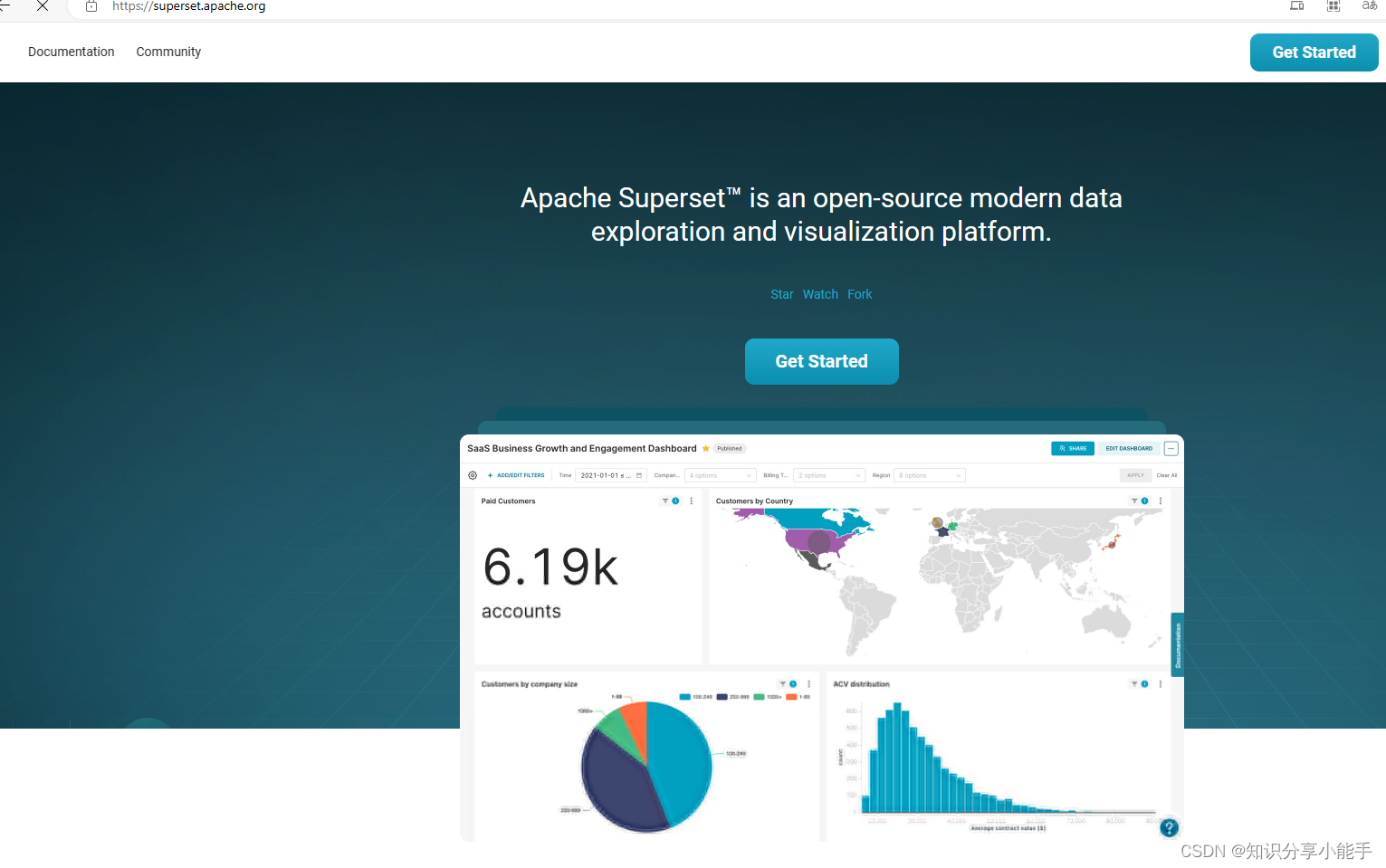Open the Billing Type dropdown with 2 options

(x=830, y=475)
